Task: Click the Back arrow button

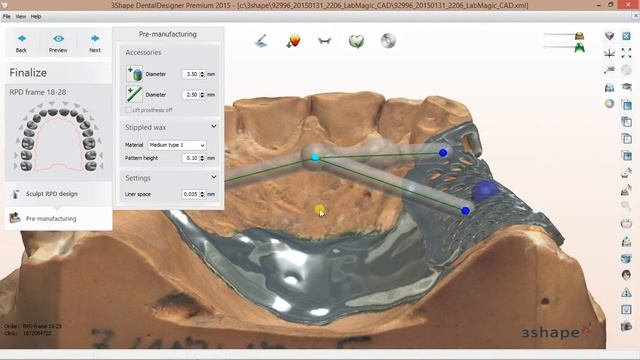Action: tap(21, 42)
